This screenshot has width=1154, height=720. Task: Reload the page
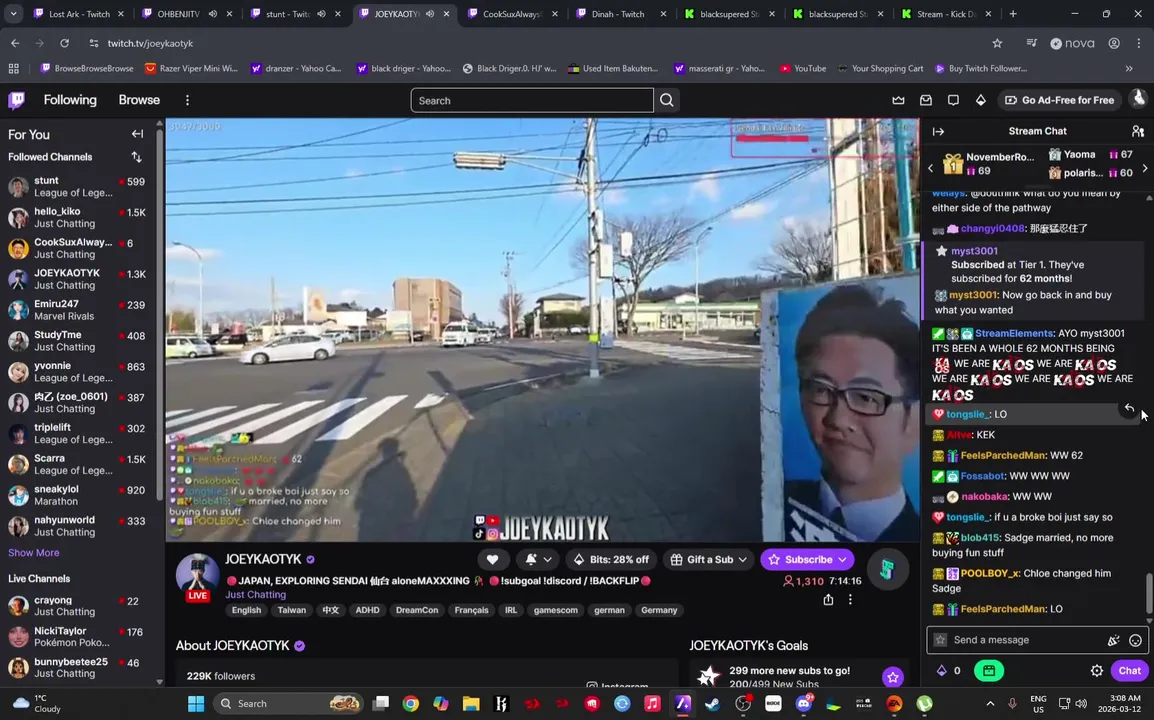(65, 43)
